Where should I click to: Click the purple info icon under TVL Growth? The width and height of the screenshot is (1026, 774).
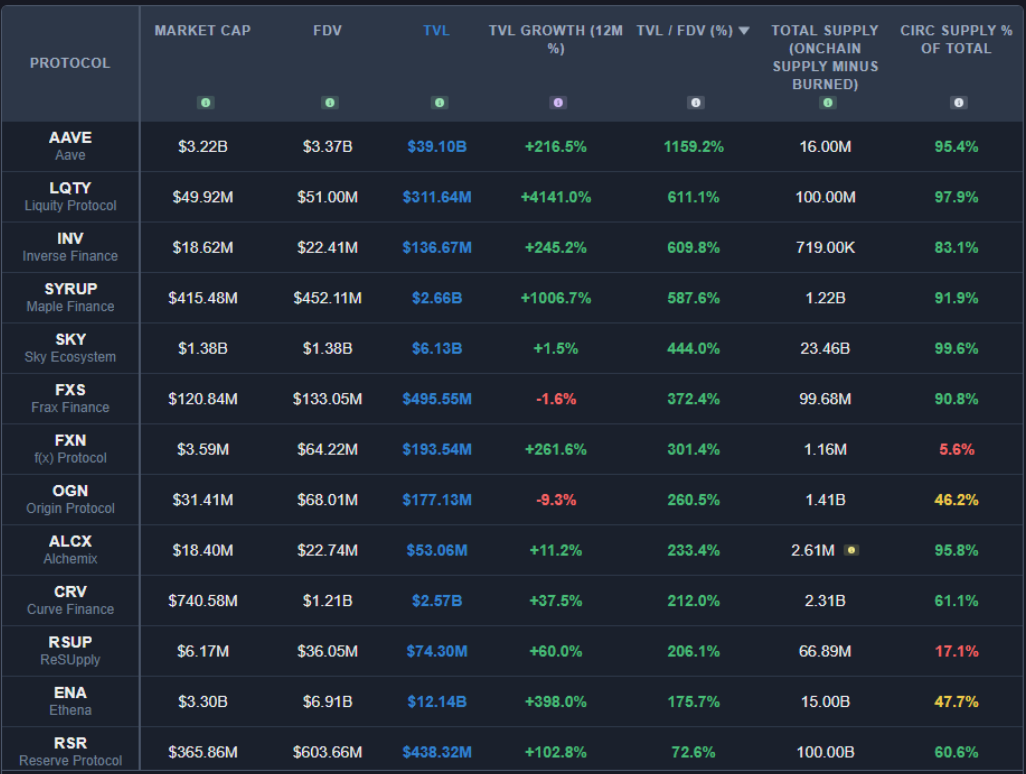558,102
